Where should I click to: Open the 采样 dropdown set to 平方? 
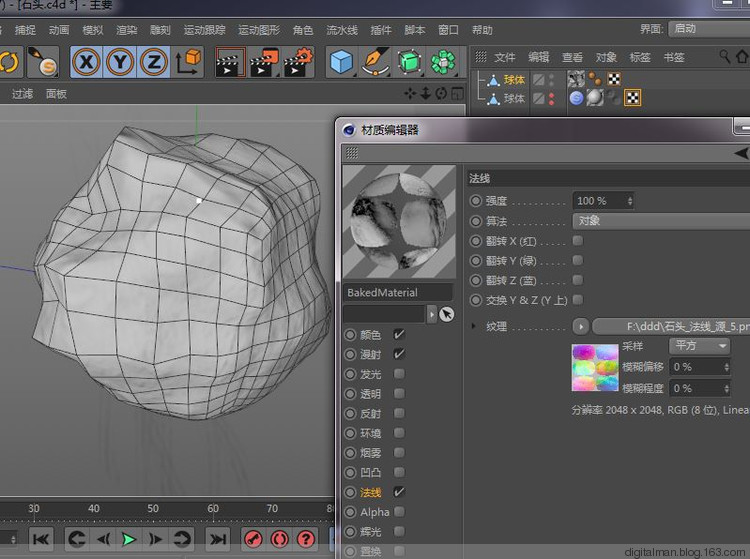pos(699,346)
